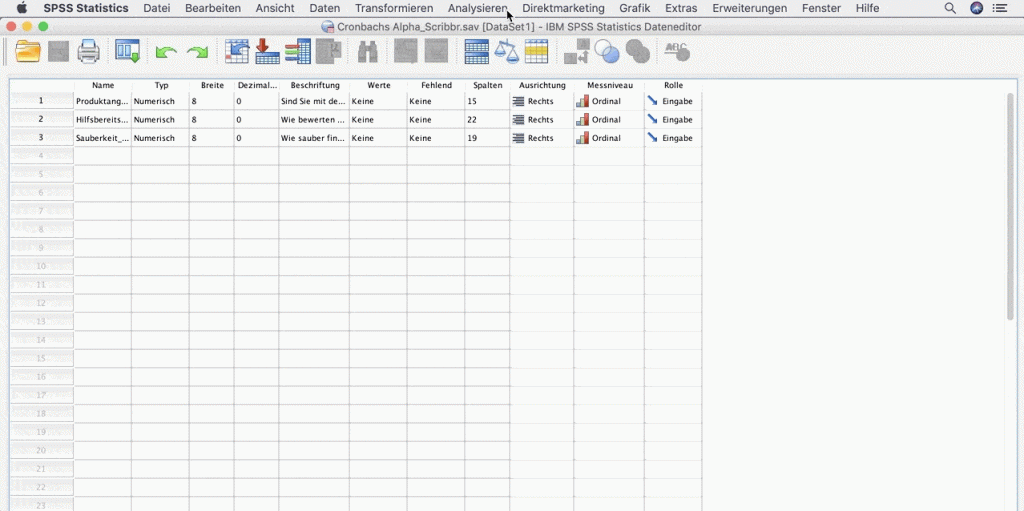Viewport: 1024px width, 511px height.
Task: Click the greyed Insert cases icon
Action: pyautogui.click(x=406, y=52)
